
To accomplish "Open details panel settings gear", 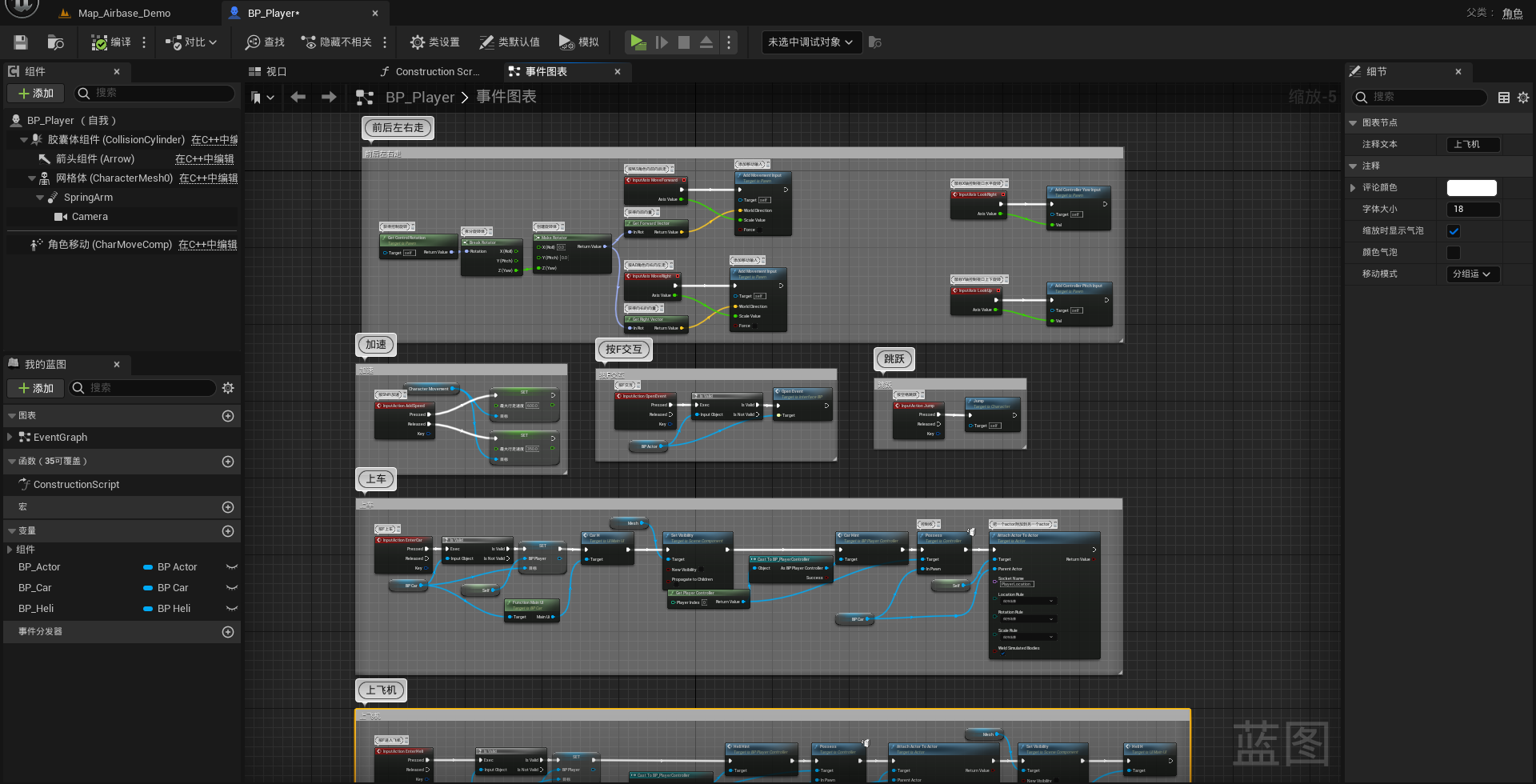I will 1523,98.
